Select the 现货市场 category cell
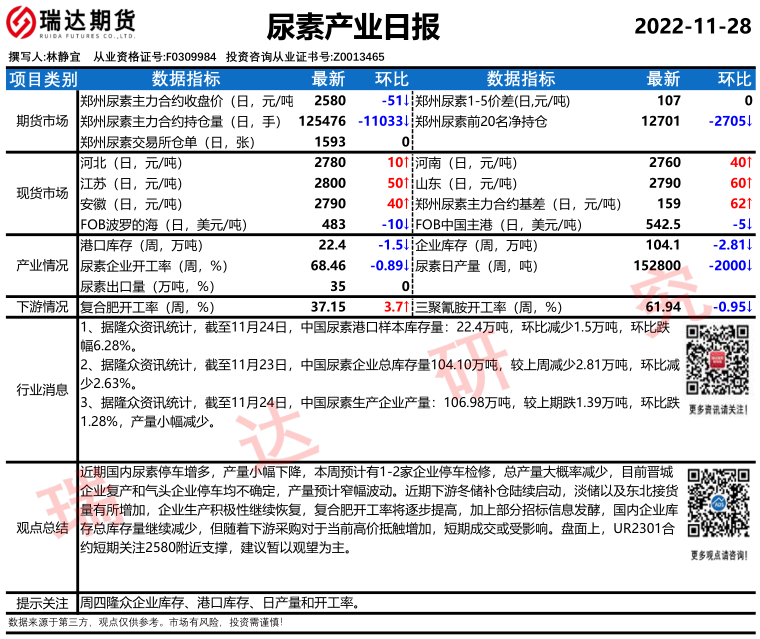 click(41, 193)
